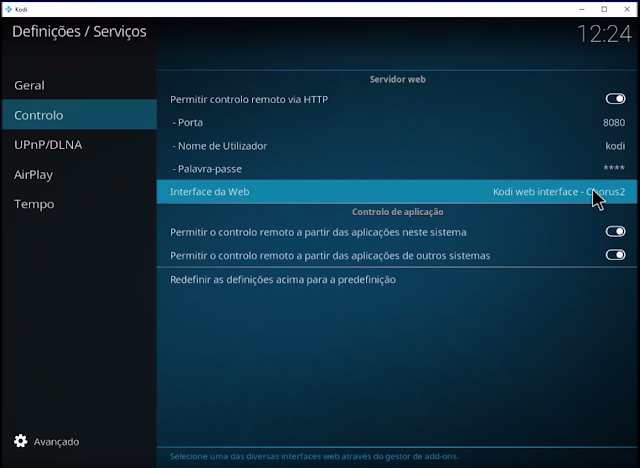
Task: Select the Controlo category in sidebar
Action: [79, 115]
